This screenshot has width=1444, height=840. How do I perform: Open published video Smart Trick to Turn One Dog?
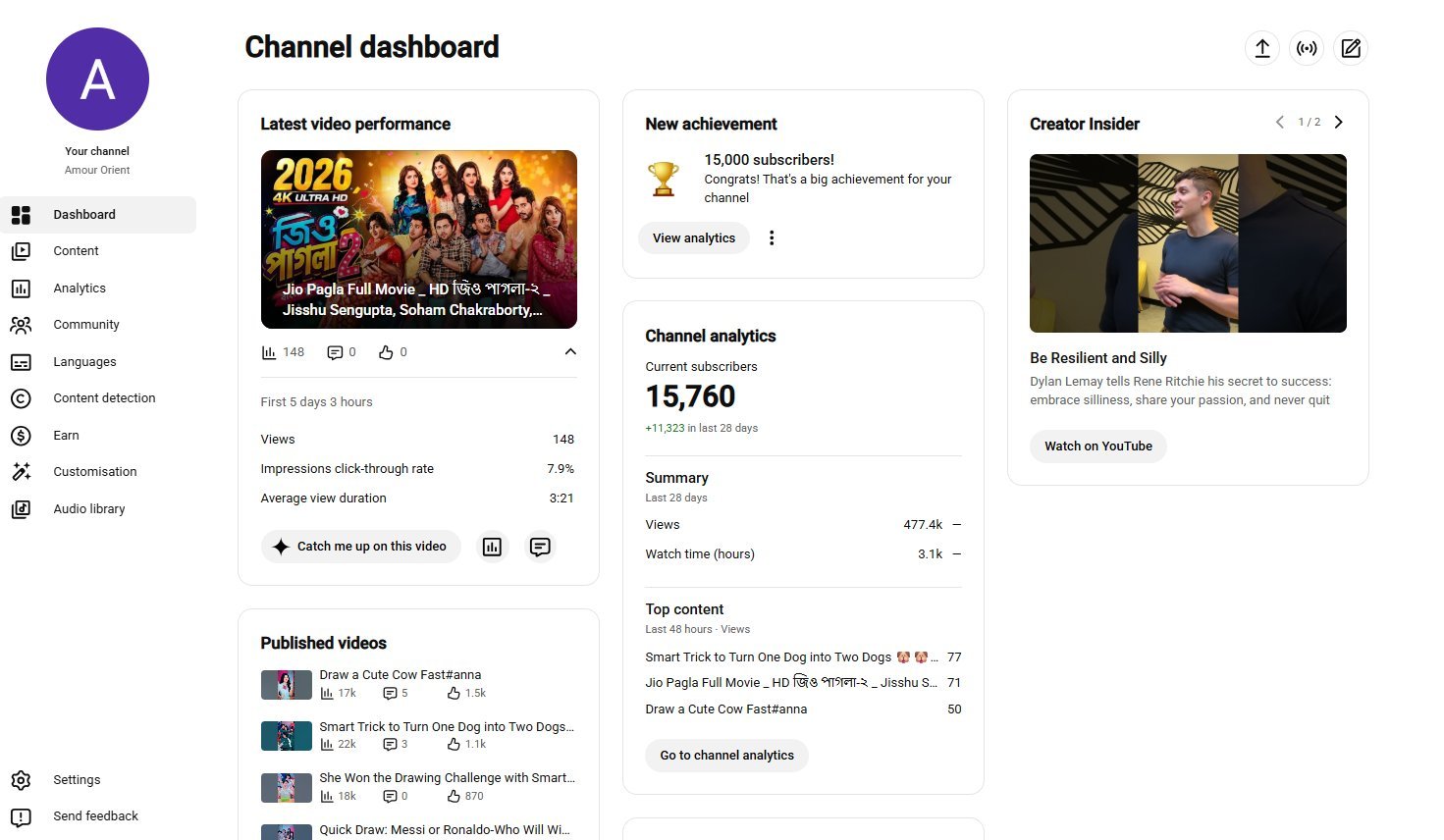coord(447,727)
